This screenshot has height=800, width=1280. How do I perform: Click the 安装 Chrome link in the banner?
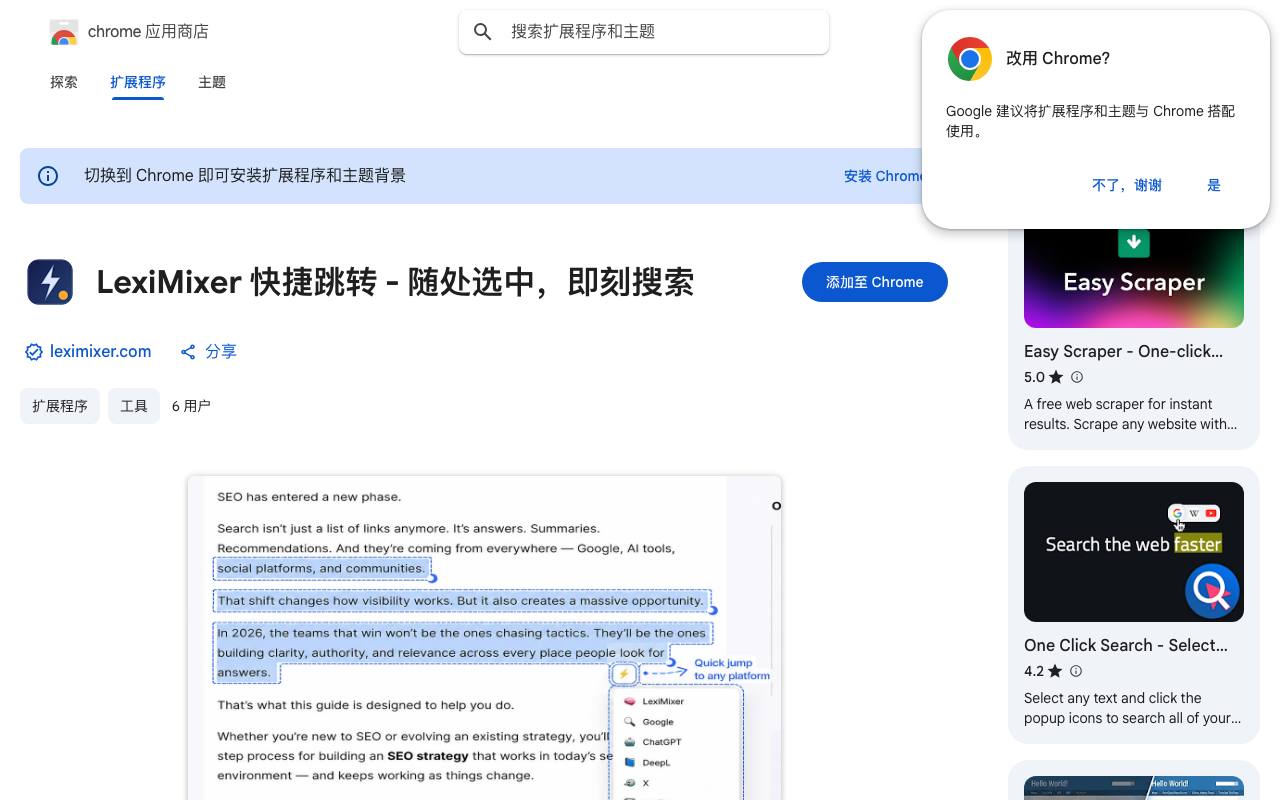click(884, 176)
